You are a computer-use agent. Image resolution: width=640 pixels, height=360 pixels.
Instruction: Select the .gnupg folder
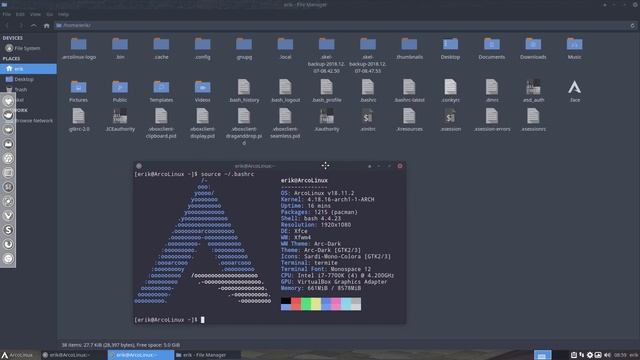(x=244, y=49)
